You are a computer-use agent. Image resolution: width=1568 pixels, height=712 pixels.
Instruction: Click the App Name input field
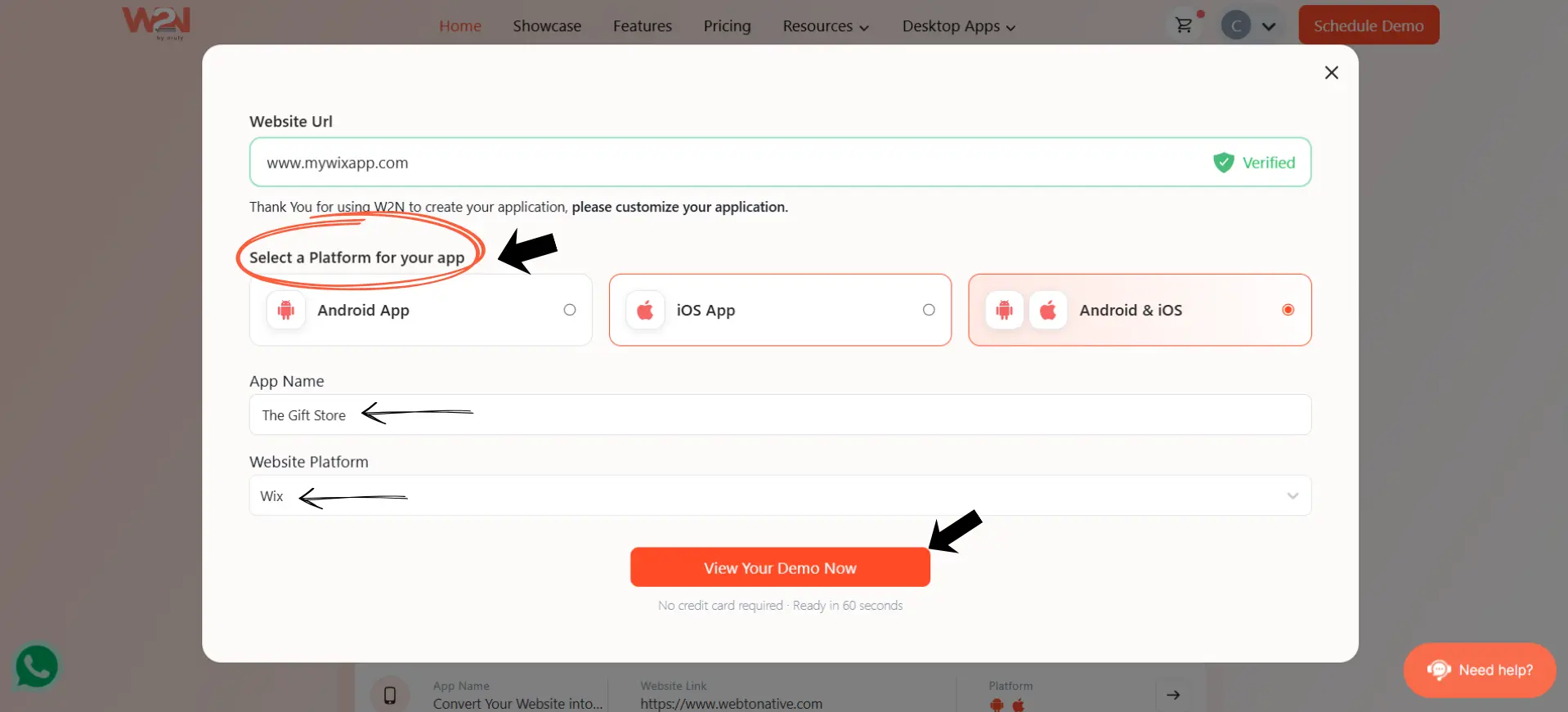(x=780, y=414)
